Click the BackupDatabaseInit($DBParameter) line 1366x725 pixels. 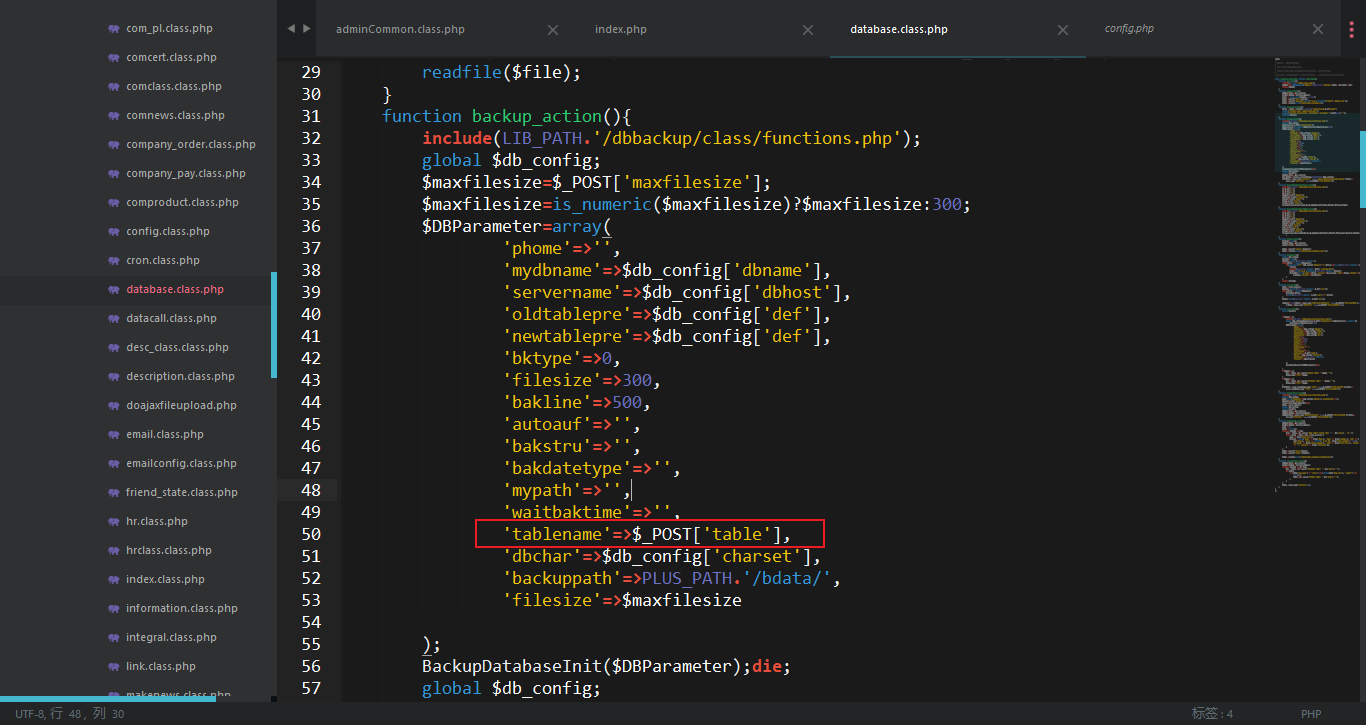pos(607,666)
